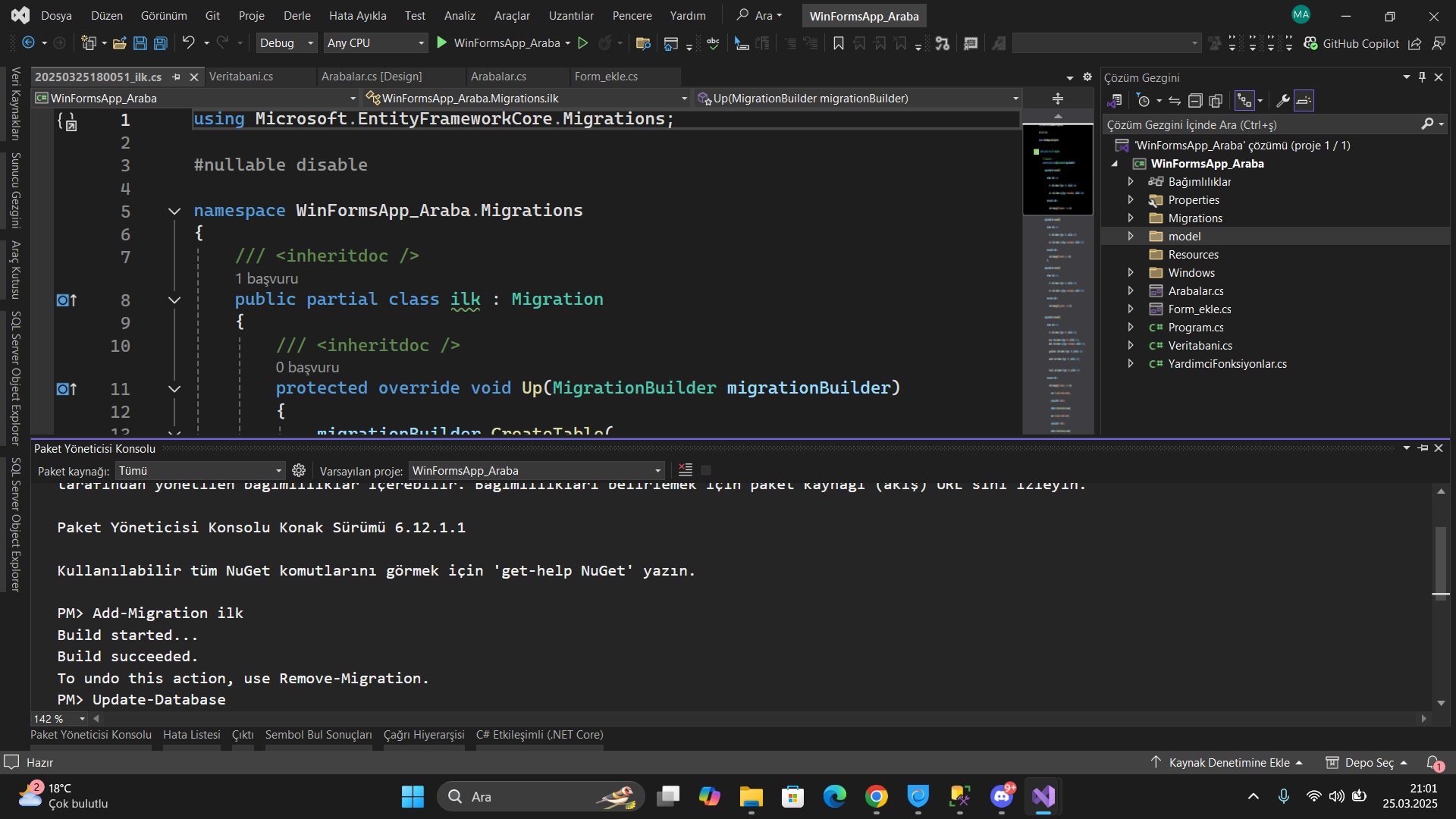Viewport: 1456px width, 819px height.
Task: Click the Open File folder icon
Action: point(119,43)
